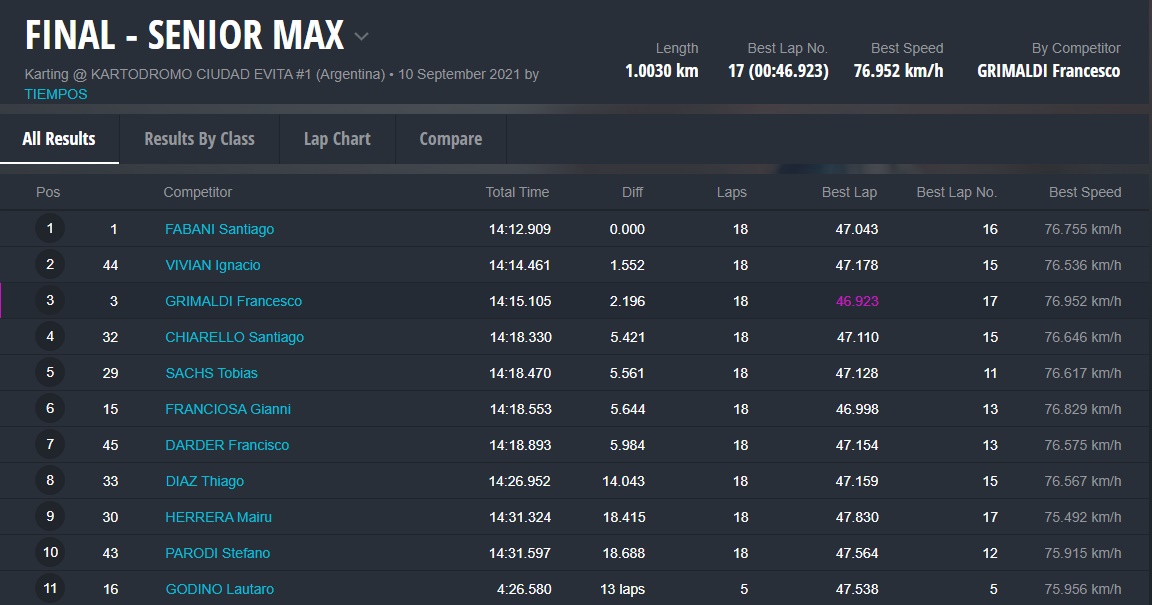The width and height of the screenshot is (1152, 605).
Task: Open the Results By Class tab
Action: click(199, 139)
